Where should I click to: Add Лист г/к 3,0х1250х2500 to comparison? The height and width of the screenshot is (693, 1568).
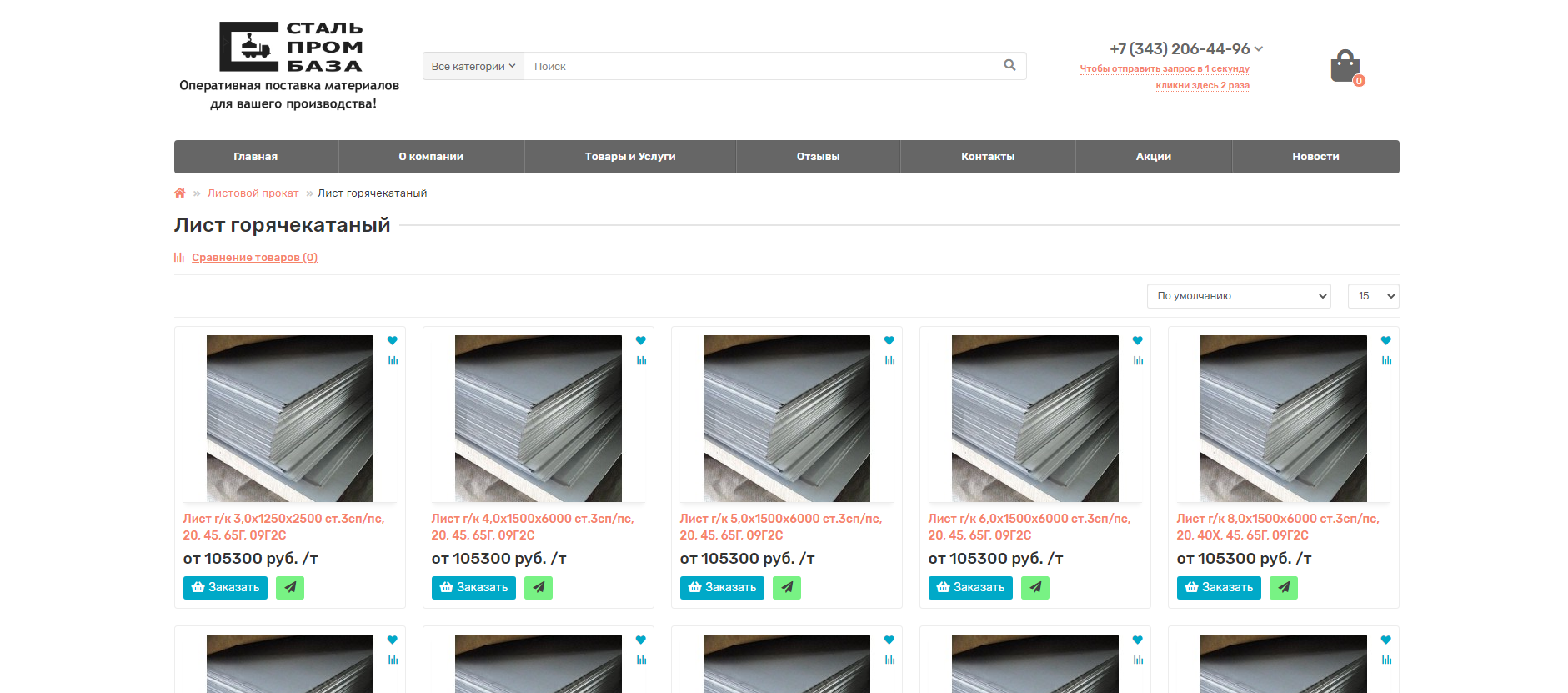[x=393, y=360]
